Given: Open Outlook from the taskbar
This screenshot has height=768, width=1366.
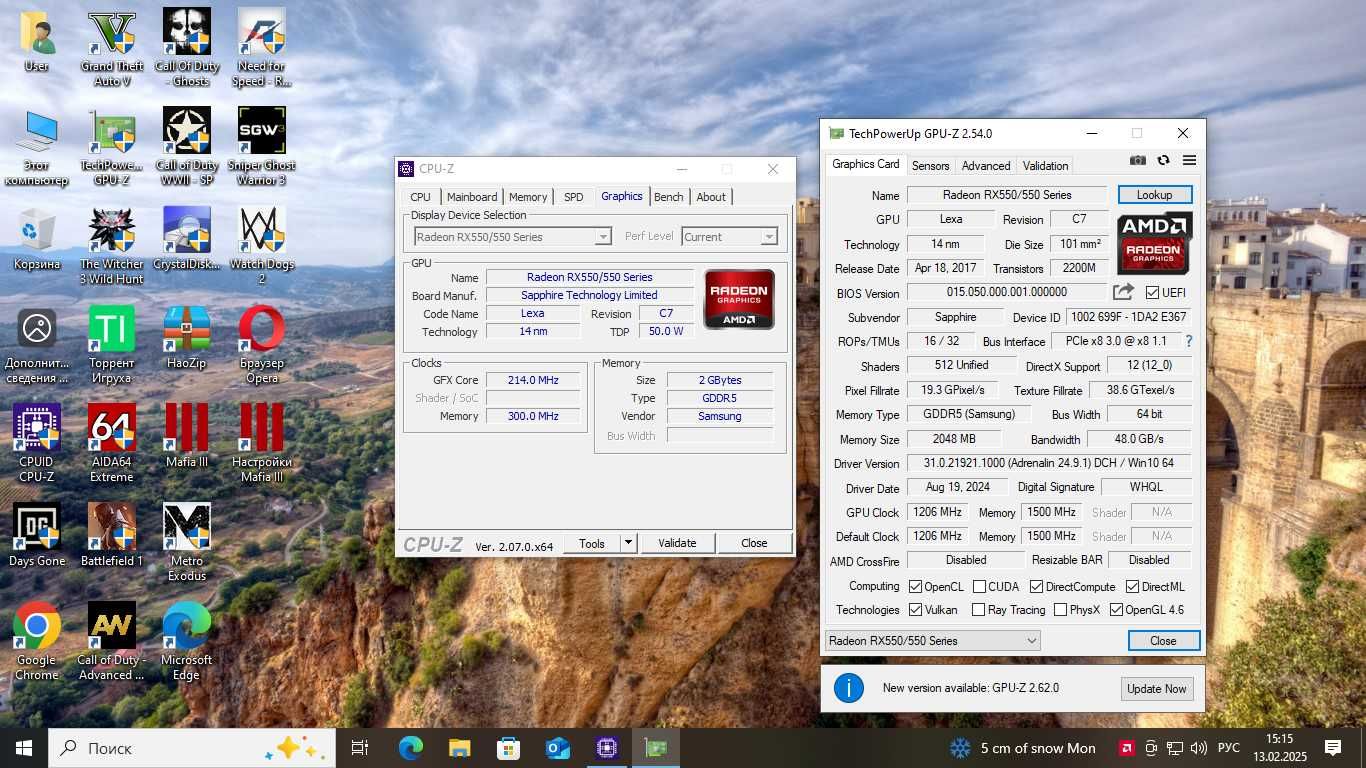Looking at the screenshot, I should [x=557, y=748].
